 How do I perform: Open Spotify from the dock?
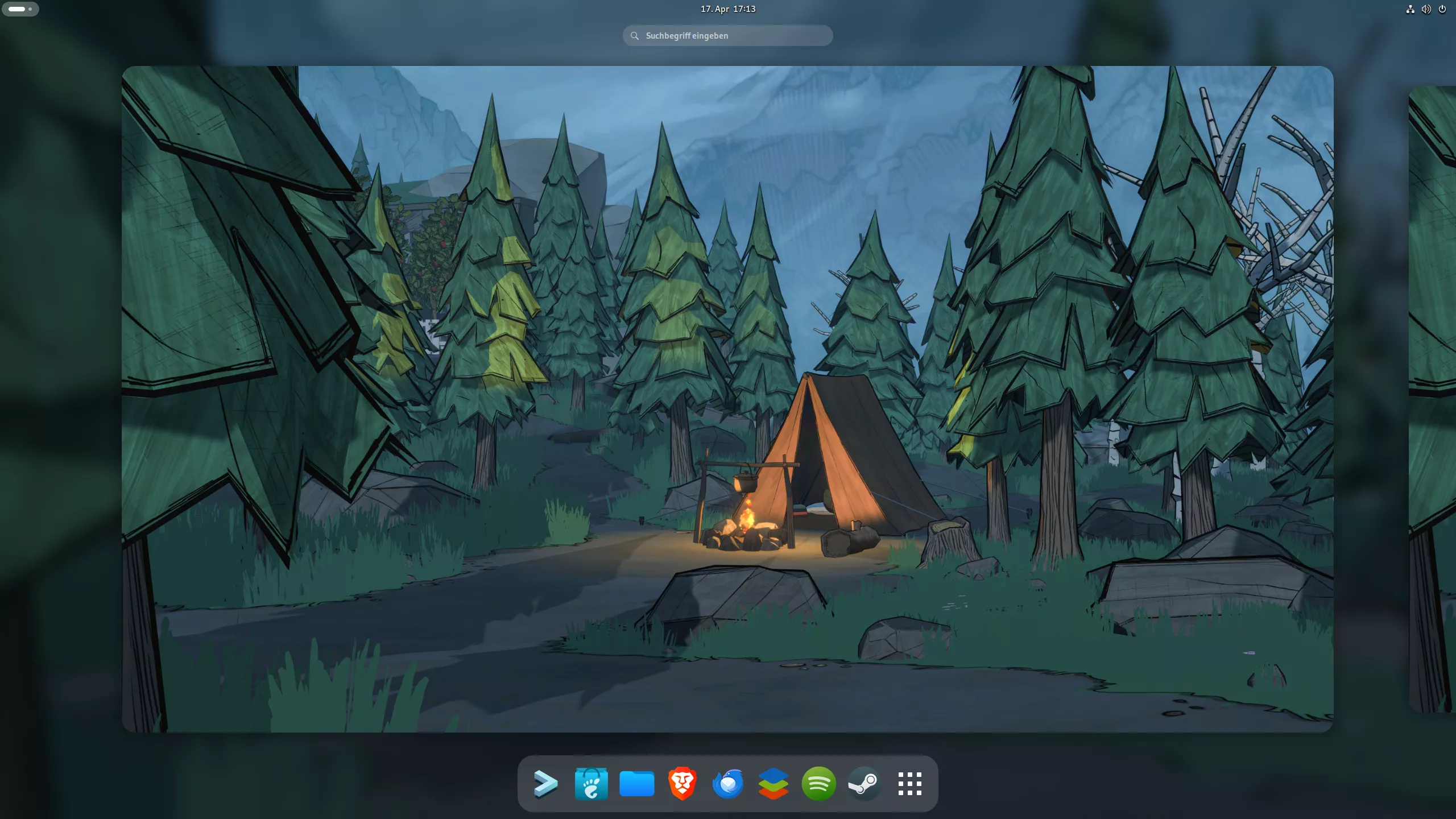[x=818, y=784]
